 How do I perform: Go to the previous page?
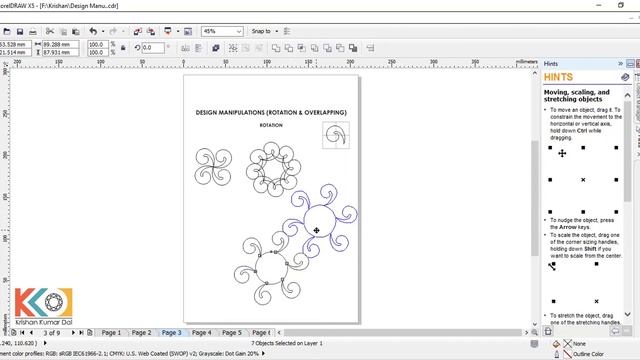click(x=31, y=333)
